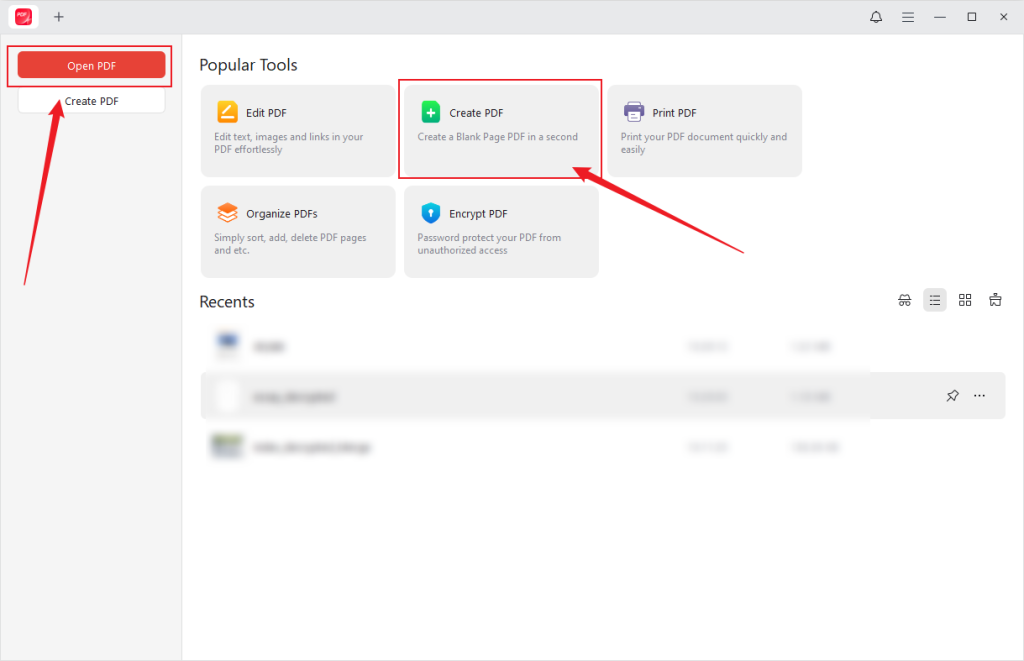
Task: Clear the recent files list
Action: pos(995,299)
